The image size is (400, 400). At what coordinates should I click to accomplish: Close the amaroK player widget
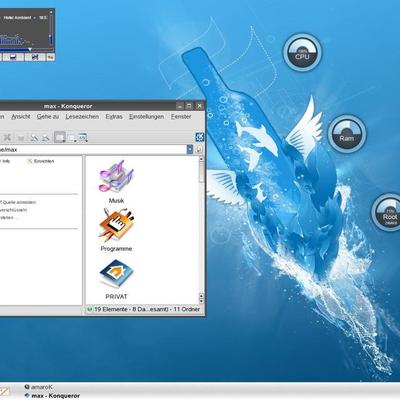[x=52, y=12]
